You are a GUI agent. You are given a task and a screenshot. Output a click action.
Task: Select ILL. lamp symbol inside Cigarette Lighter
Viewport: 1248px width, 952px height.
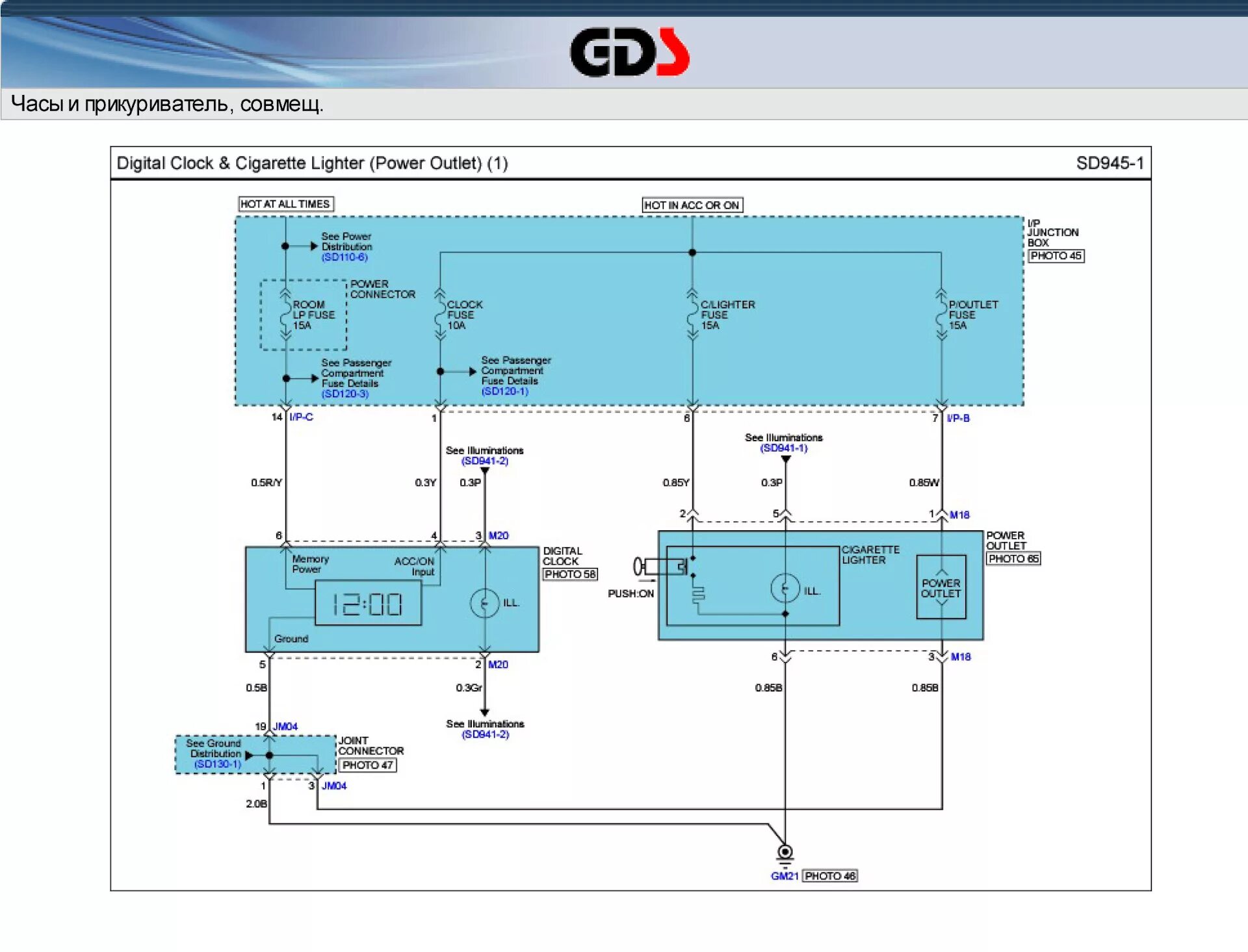click(785, 588)
